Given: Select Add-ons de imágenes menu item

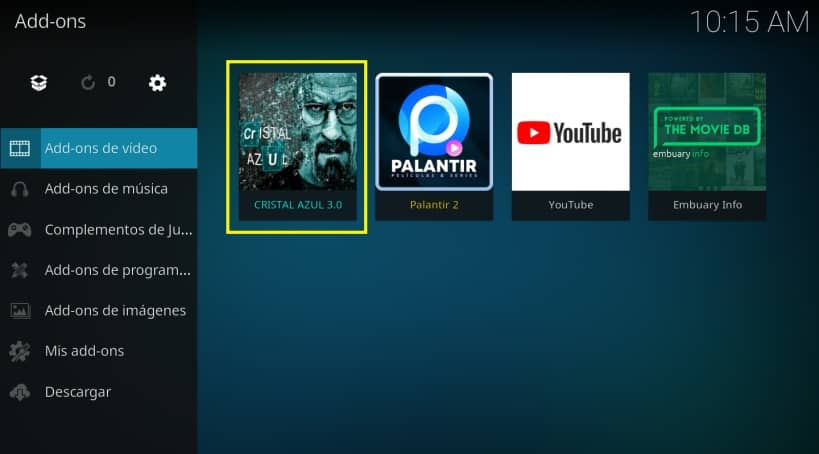Looking at the screenshot, I should point(99,311).
